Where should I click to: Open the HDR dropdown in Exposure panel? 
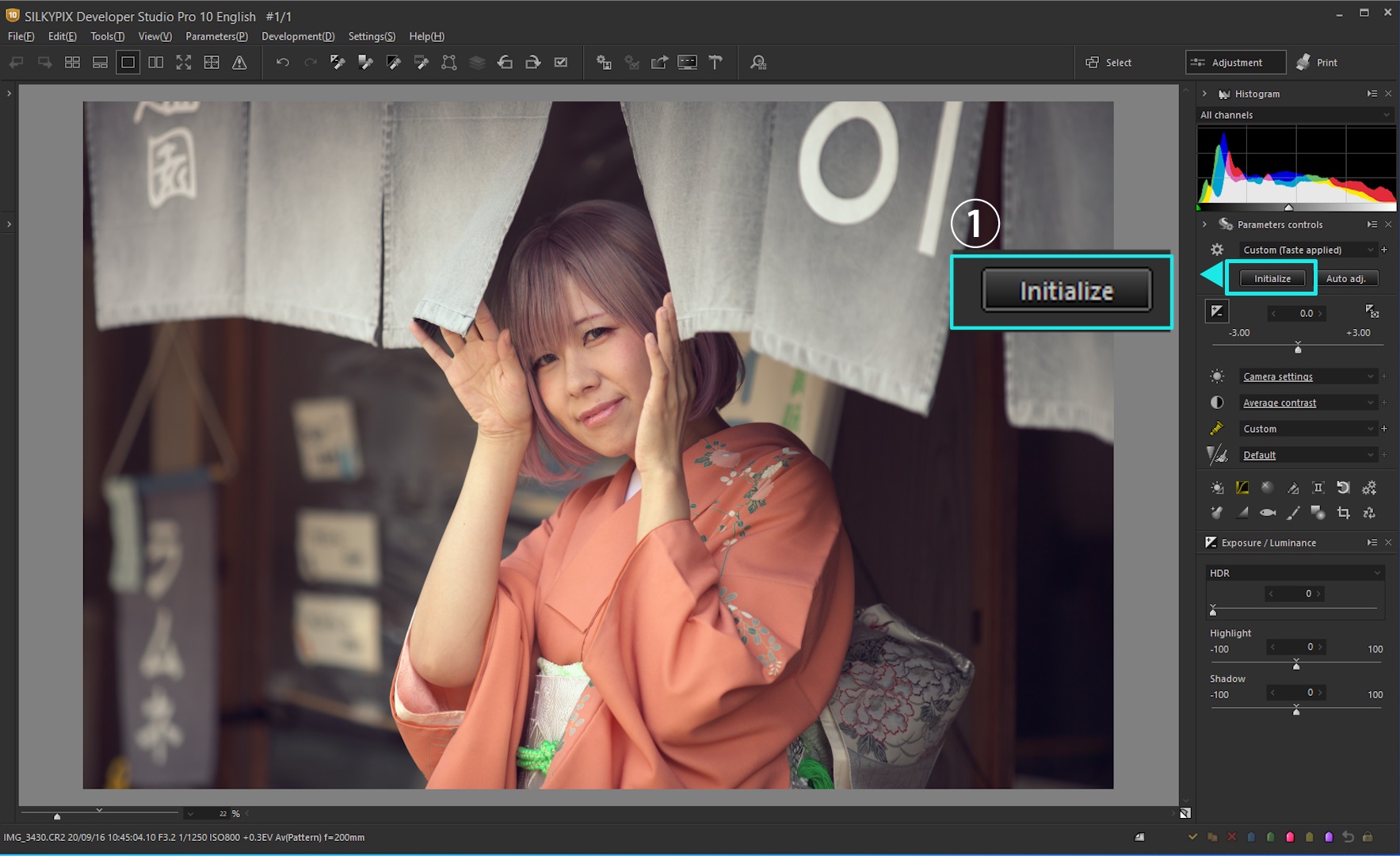(1295, 573)
